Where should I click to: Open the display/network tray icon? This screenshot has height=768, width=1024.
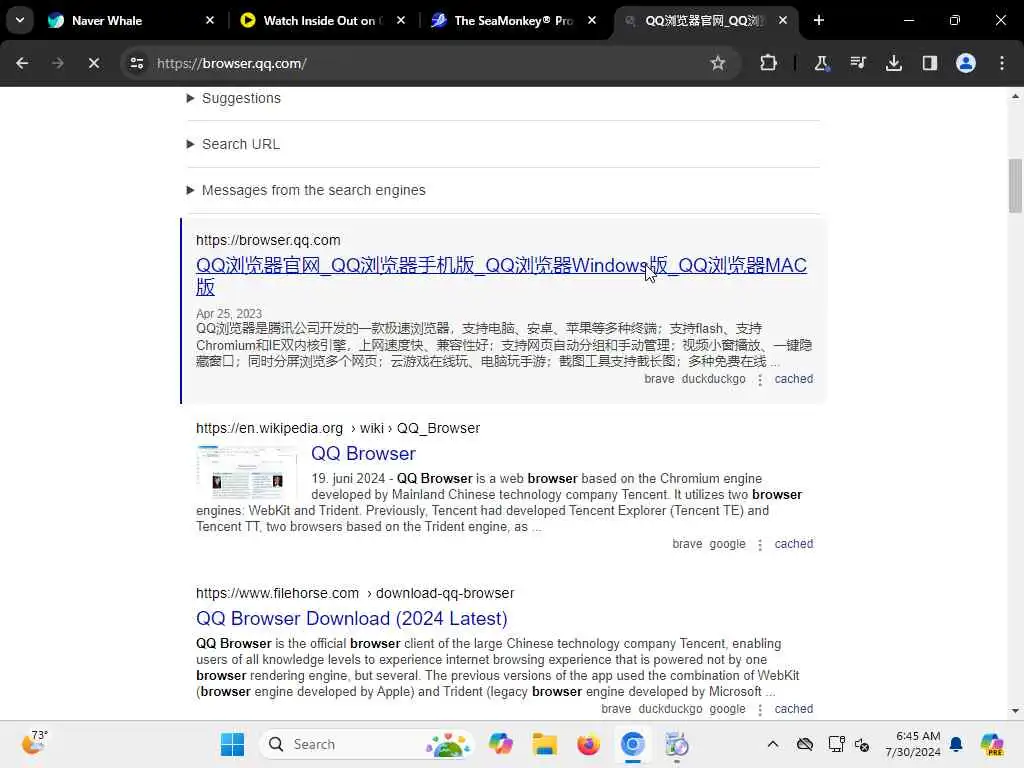[836, 744]
